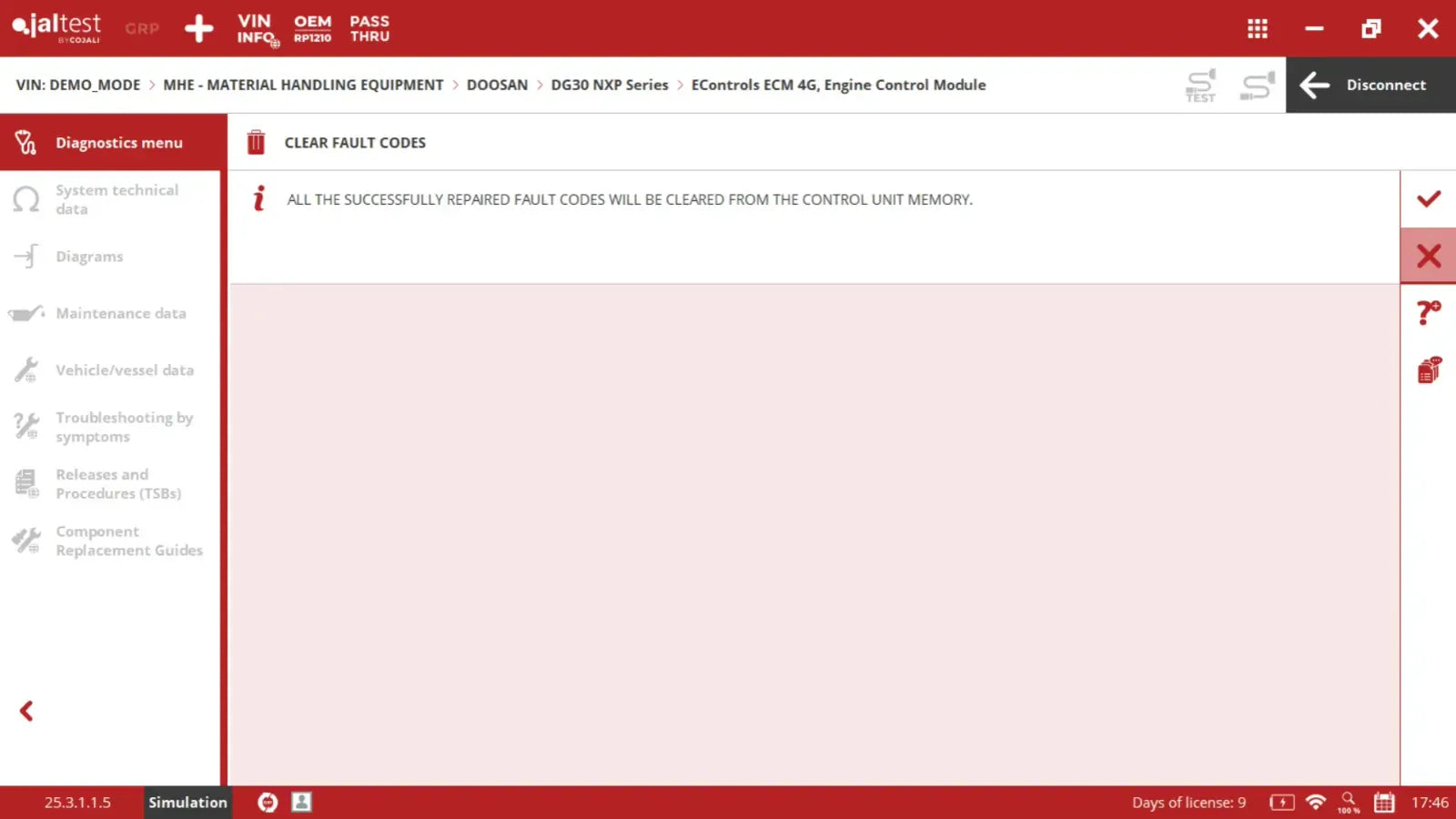This screenshot has width=1456, height=819.
Task: Select System technical data in sidebar
Action: (x=116, y=199)
